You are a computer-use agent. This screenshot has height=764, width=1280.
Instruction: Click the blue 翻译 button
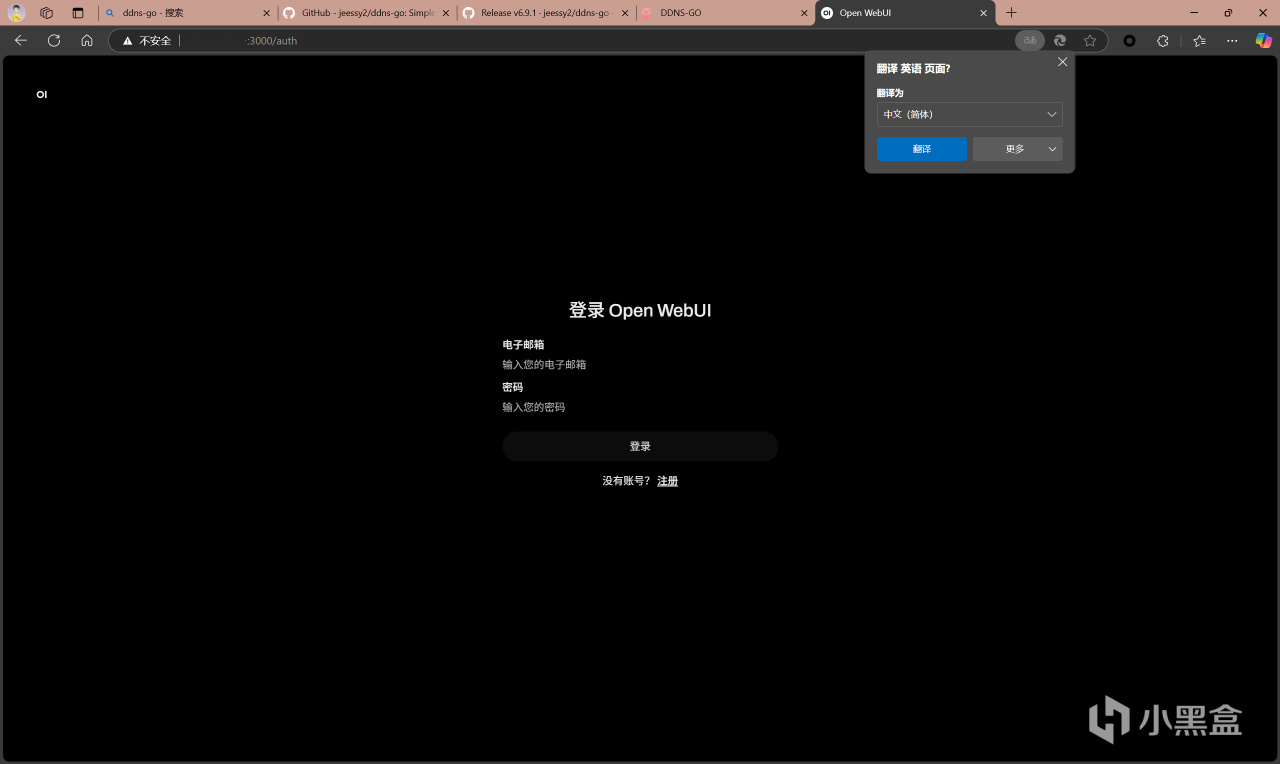click(922, 149)
